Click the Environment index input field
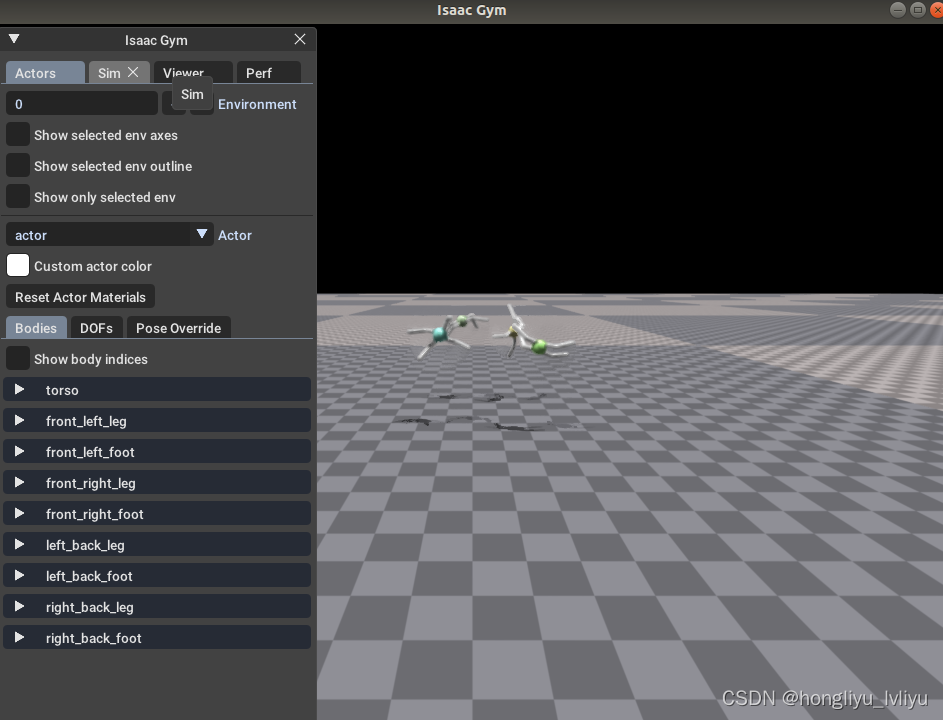 82,103
